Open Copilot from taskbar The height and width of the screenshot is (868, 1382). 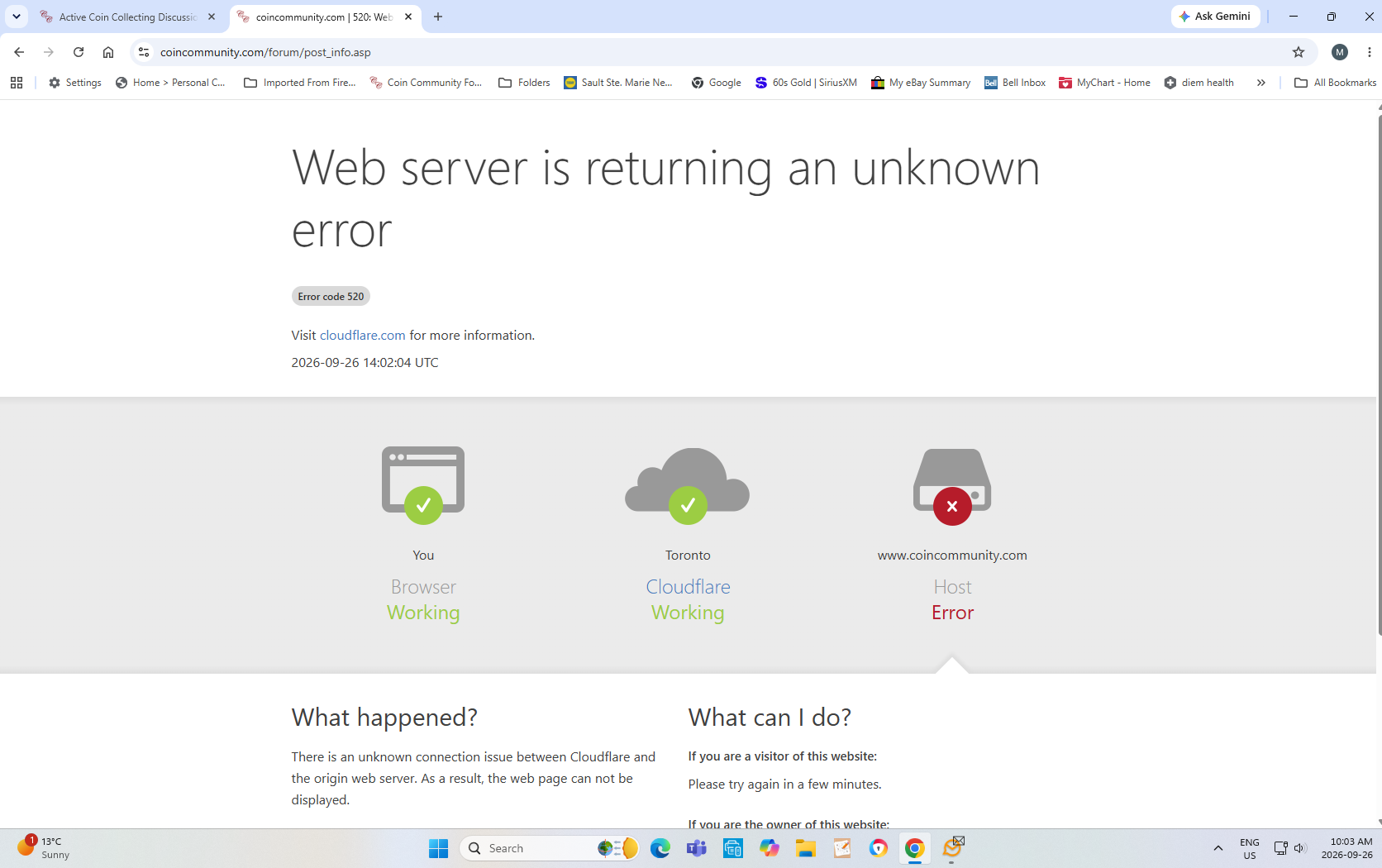(769, 848)
